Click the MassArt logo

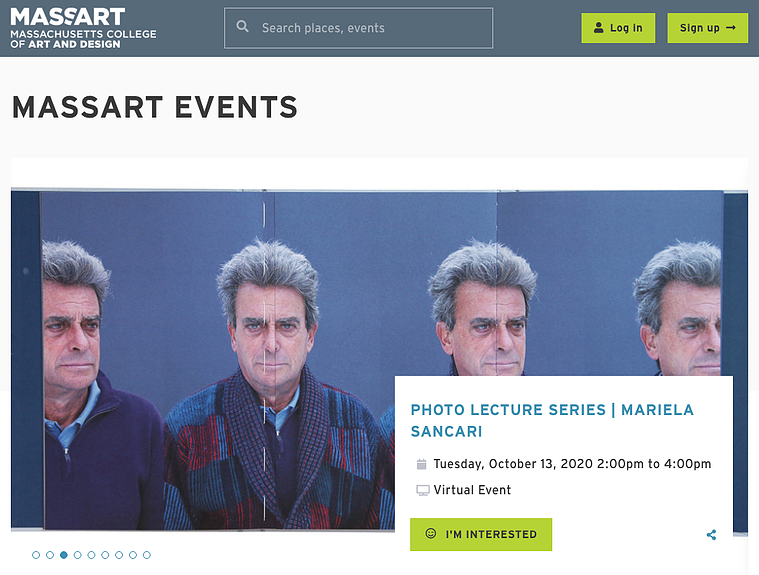coord(83,28)
